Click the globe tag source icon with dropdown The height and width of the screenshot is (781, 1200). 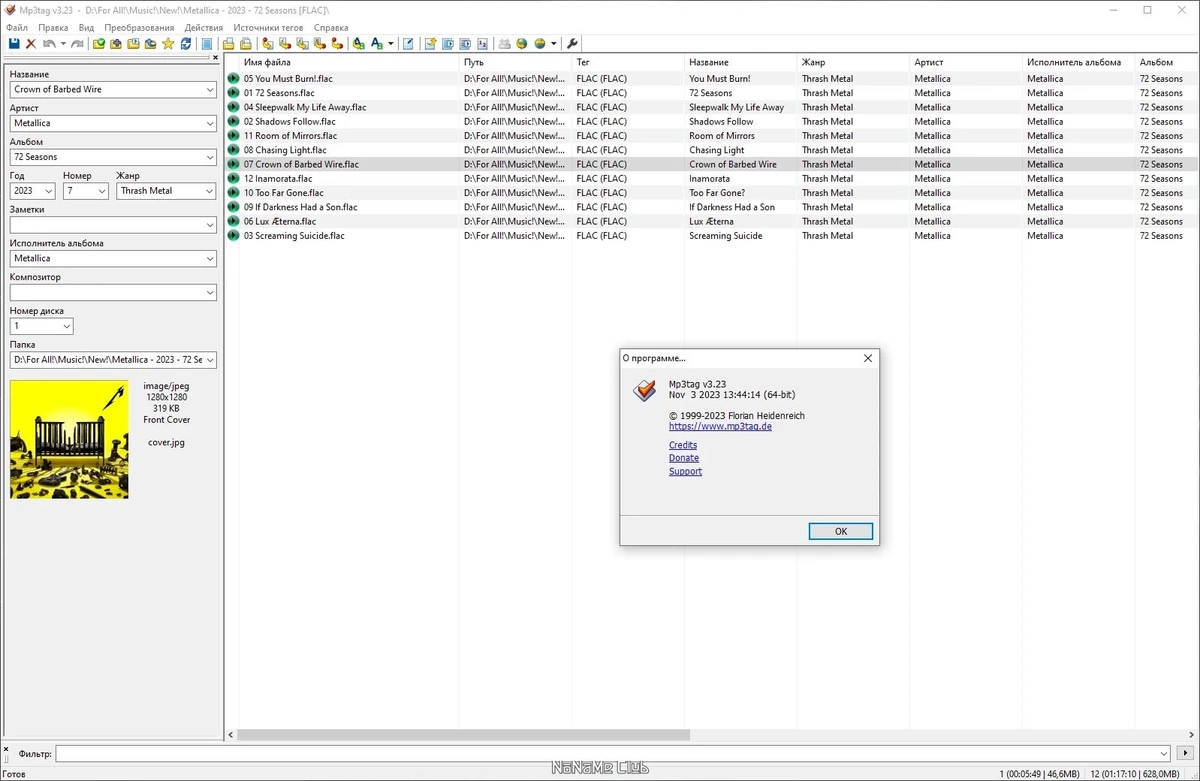click(x=540, y=44)
